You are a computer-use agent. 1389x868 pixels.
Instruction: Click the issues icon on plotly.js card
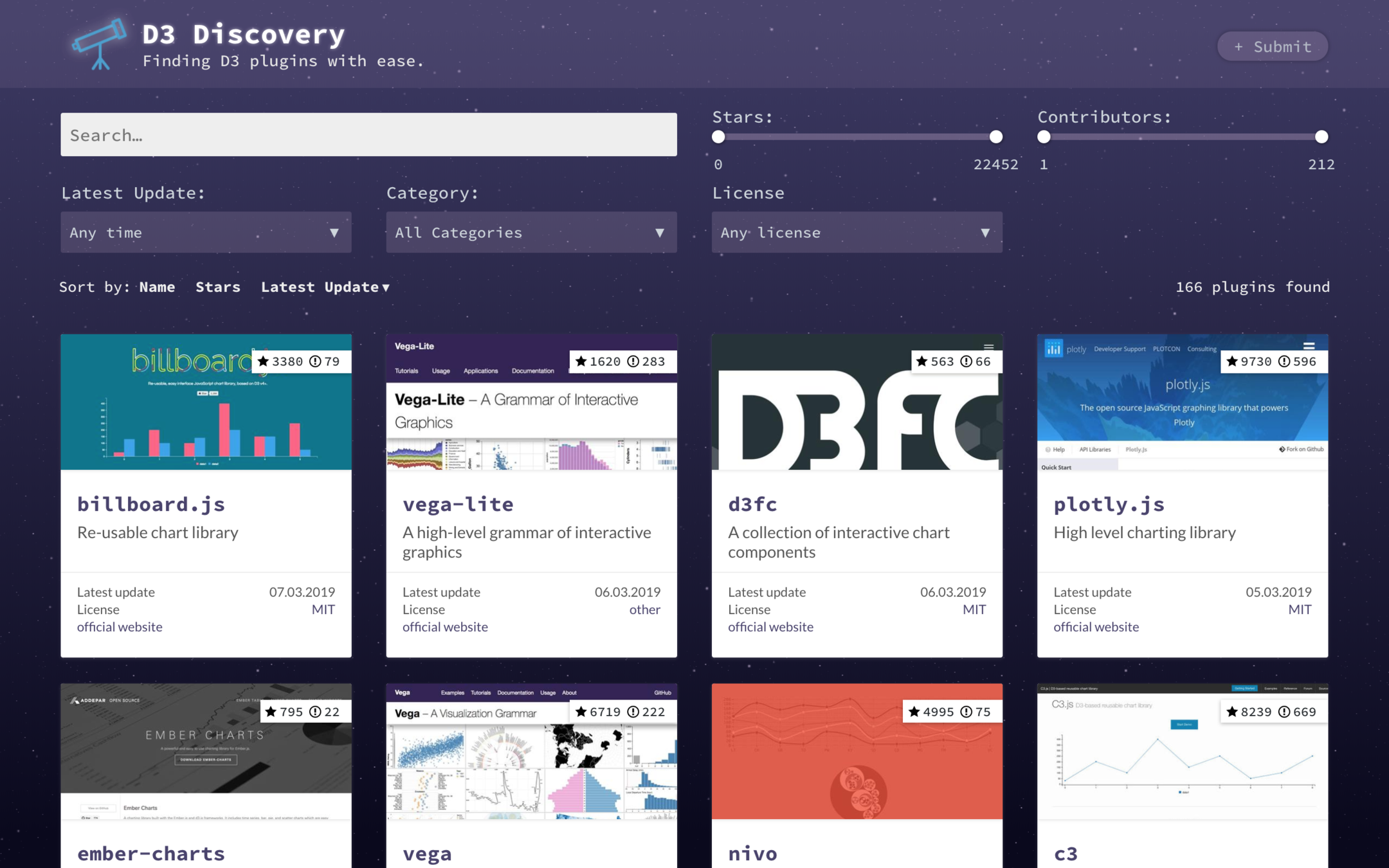point(1284,361)
